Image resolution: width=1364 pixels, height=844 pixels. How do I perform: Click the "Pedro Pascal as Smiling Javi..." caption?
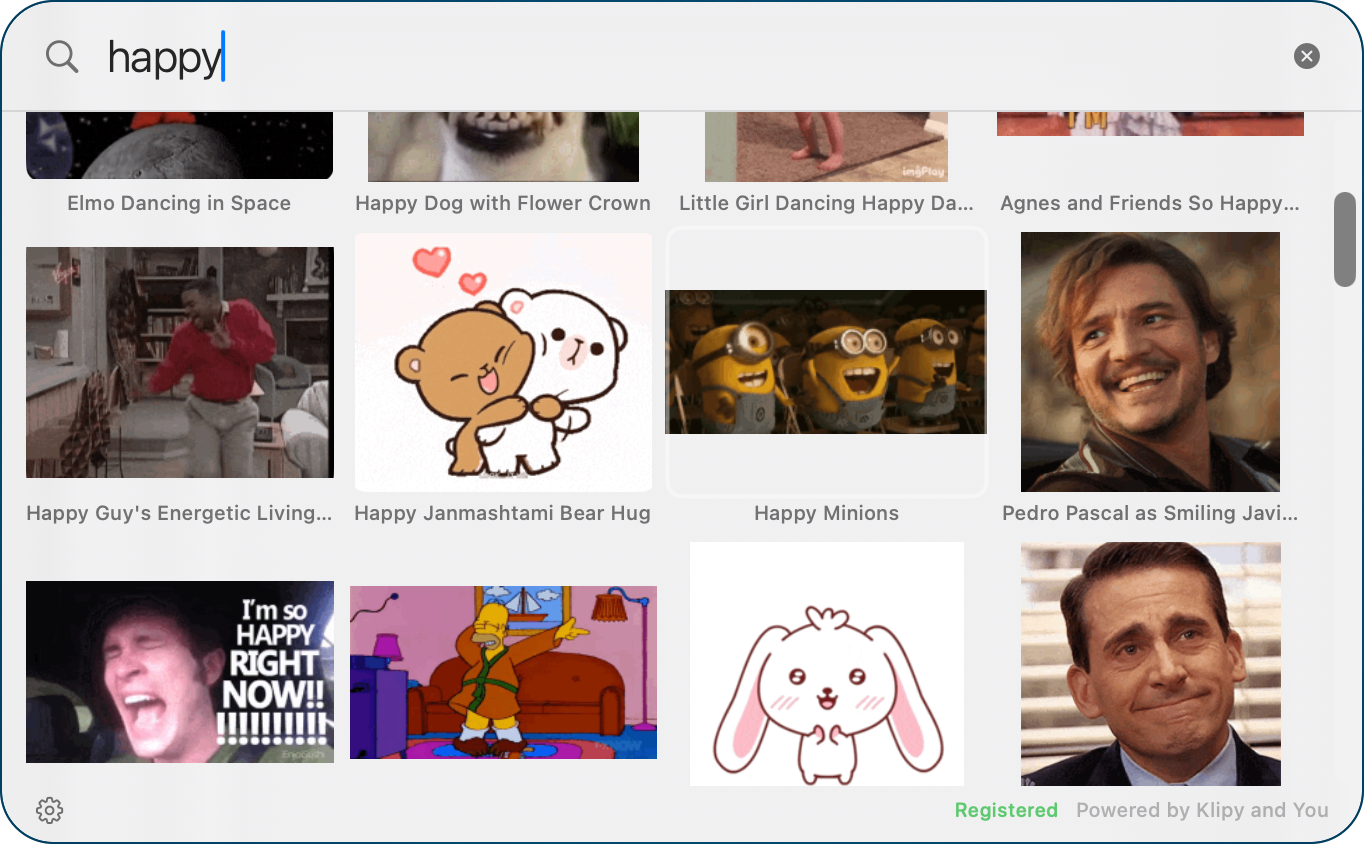click(1150, 513)
